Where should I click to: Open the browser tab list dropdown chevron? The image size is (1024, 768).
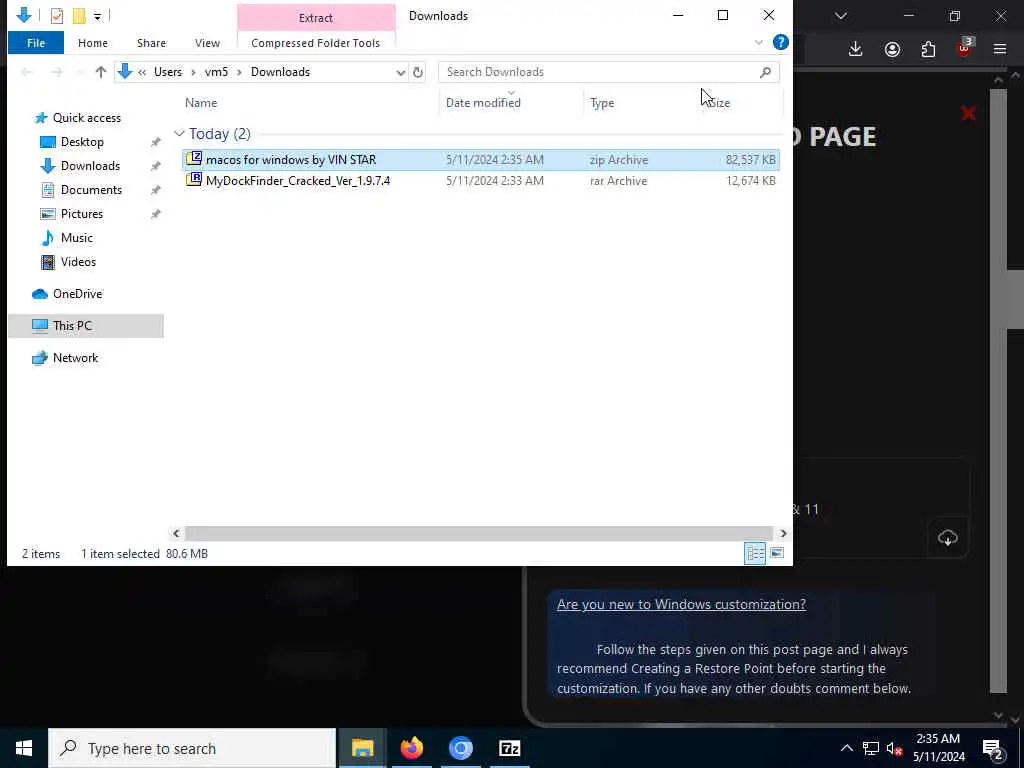[840, 16]
